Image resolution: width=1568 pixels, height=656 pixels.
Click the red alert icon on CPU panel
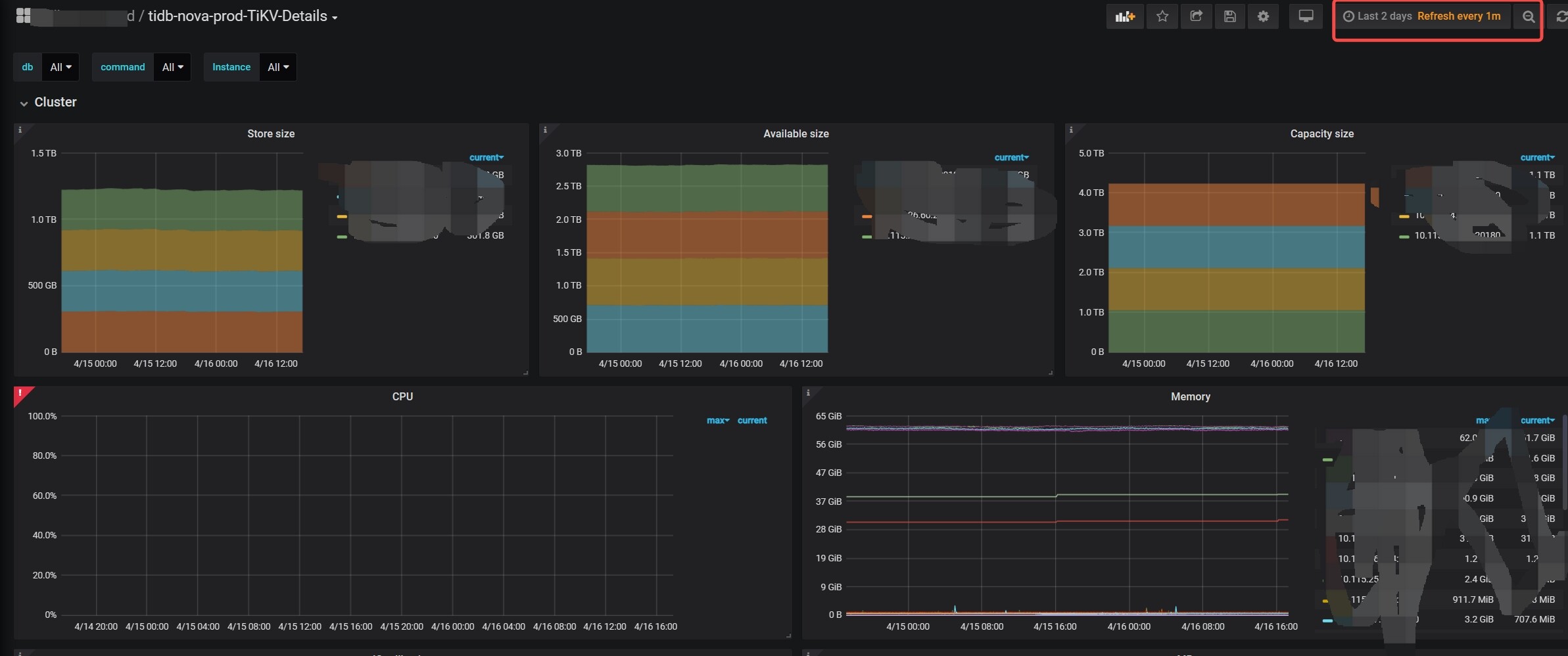pos(20,393)
